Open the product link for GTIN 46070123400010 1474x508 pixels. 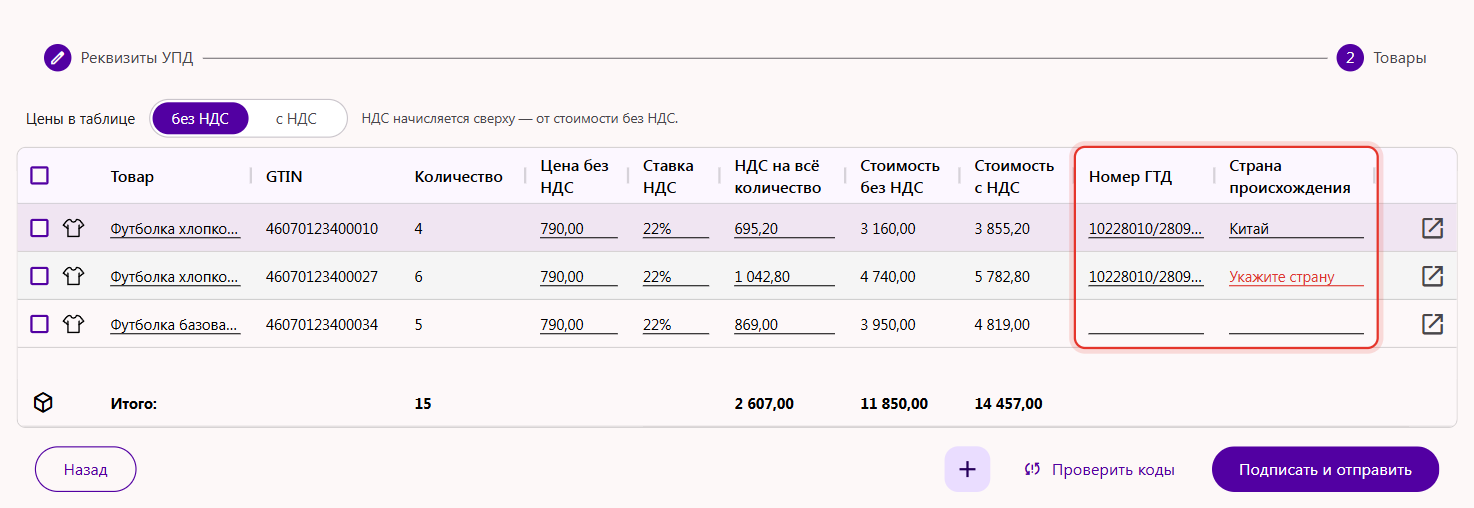point(175,229)
